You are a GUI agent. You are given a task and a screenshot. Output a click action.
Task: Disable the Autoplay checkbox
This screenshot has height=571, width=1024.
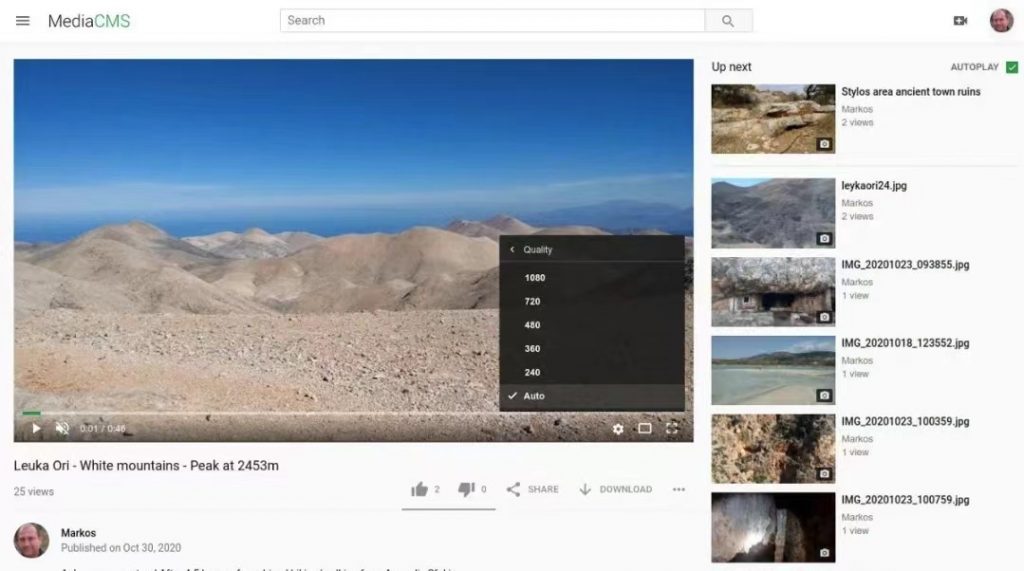1012,67
